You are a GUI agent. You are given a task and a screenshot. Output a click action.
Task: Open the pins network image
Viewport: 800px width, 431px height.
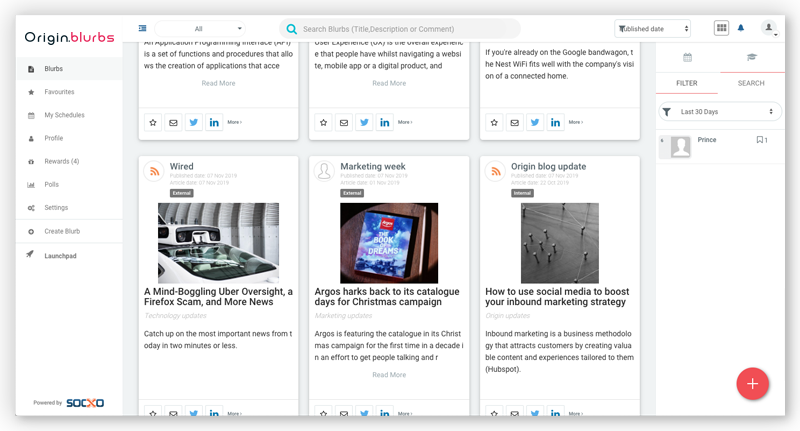coord(560,243)
